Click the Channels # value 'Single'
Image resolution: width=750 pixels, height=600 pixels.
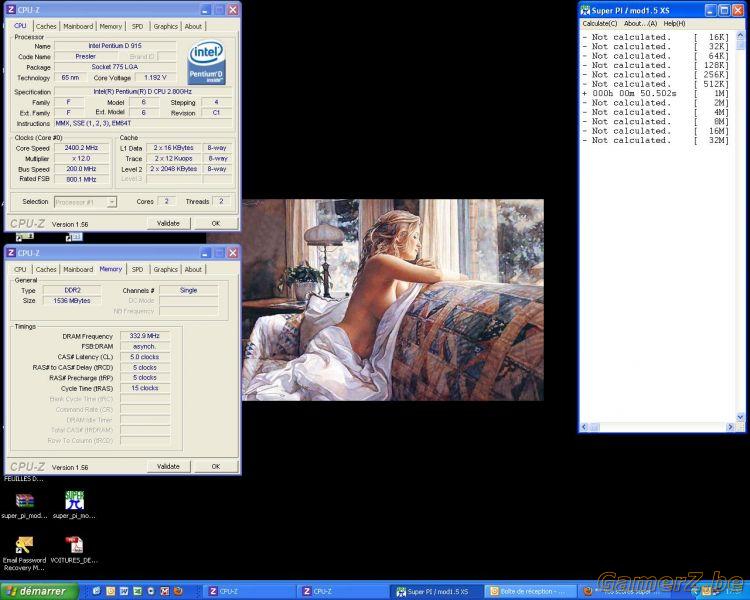[188, 290]
